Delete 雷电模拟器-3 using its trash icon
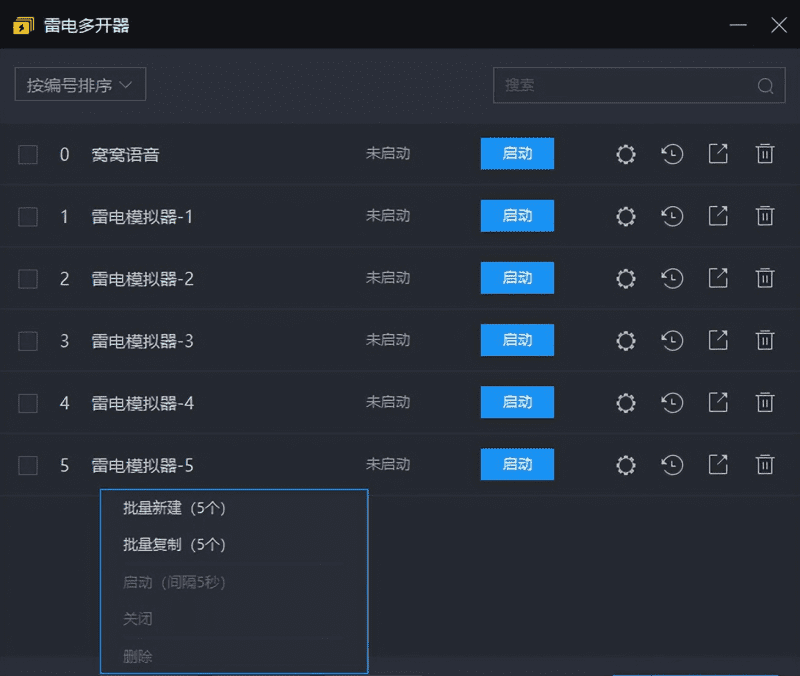800x676 pixels. point(764,340)
